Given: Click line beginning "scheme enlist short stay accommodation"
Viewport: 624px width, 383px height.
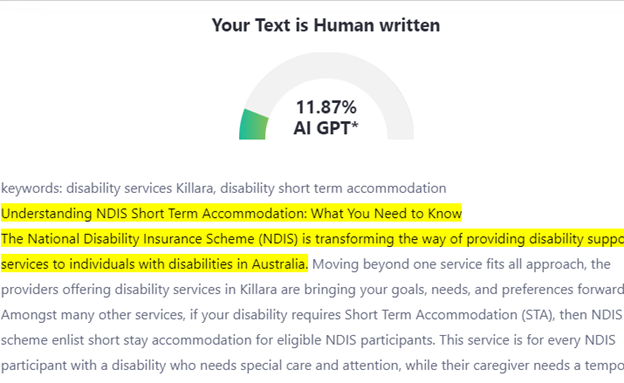Looking at the screenshot, I should point(308,340).
